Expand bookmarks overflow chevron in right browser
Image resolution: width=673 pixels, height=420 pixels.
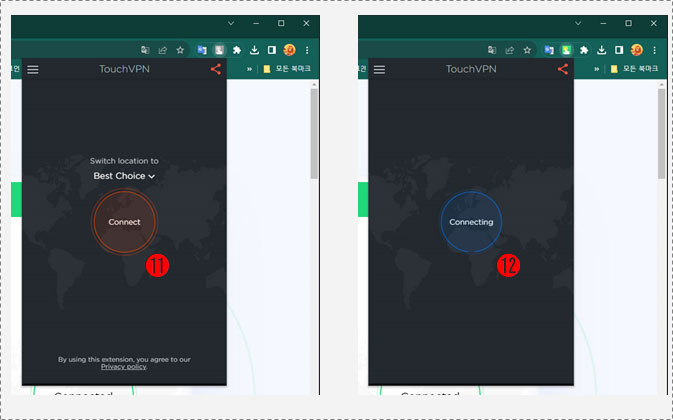[x=596, y=69]
